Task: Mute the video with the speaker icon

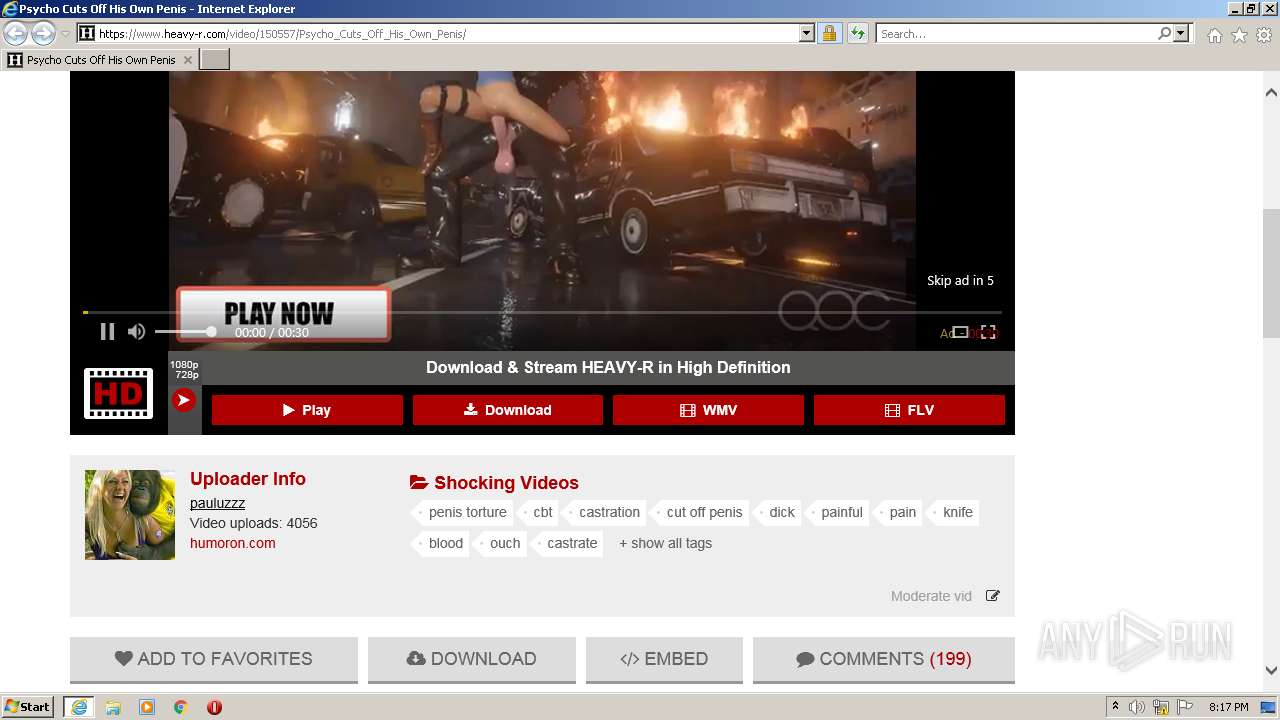Action: [137, 332]
